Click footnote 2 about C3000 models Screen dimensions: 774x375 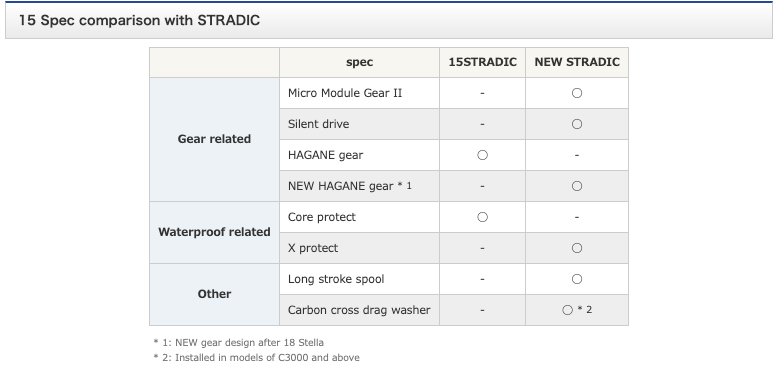[x=256, y=358]
